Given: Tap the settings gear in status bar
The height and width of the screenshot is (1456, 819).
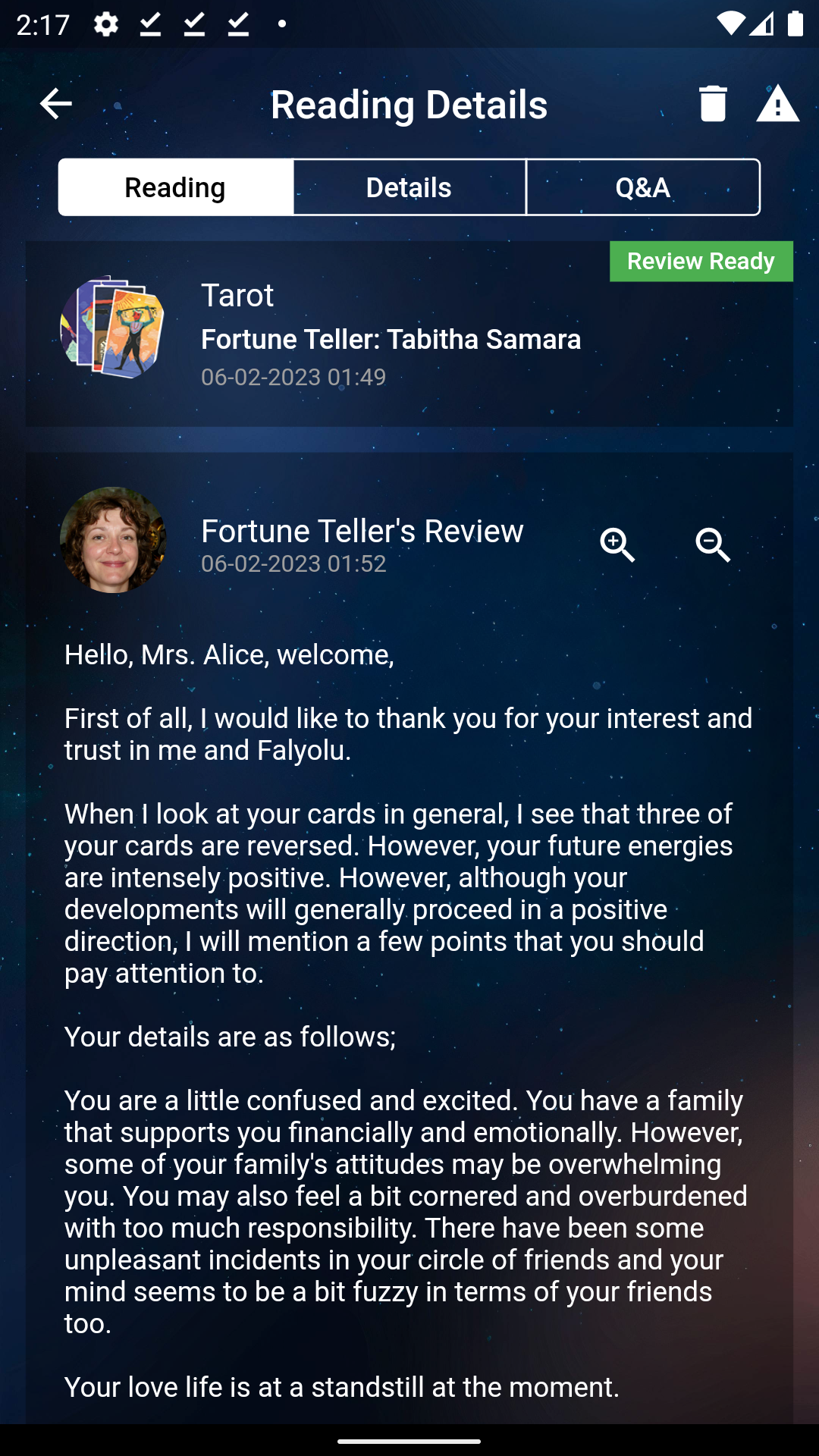Looking at the screenshot, I should pyautogui.click(x=106, y=24).
